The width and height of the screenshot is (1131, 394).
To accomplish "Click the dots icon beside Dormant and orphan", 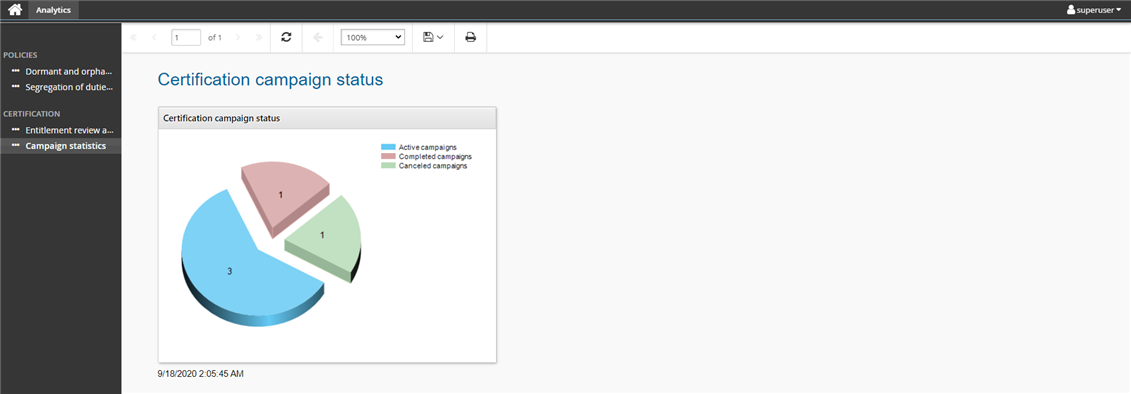I will [15, 71].
